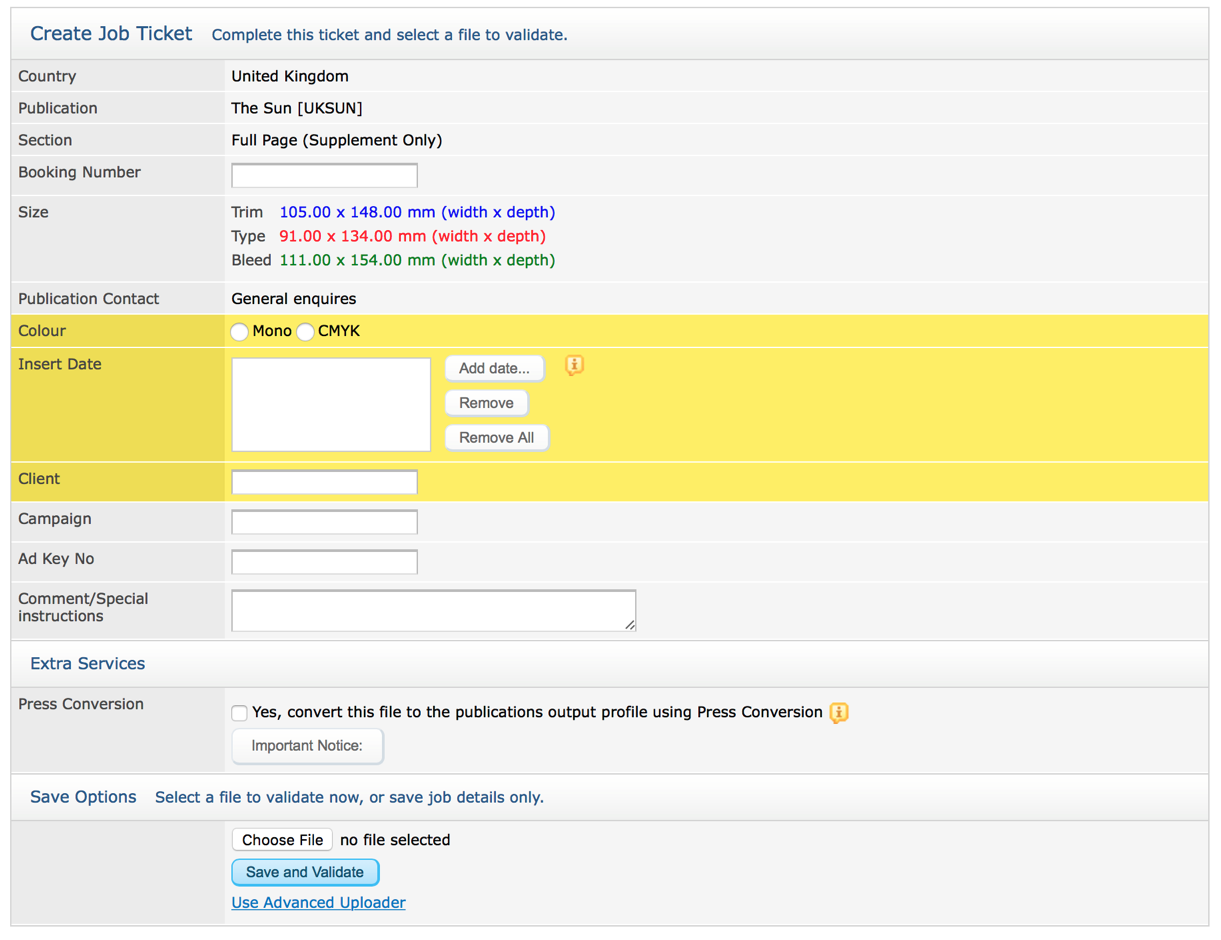Viewport: 1221px width, 940px height.
Task: Click 'The Sun [UKSUN]' publication text
Action: (297, 108)
